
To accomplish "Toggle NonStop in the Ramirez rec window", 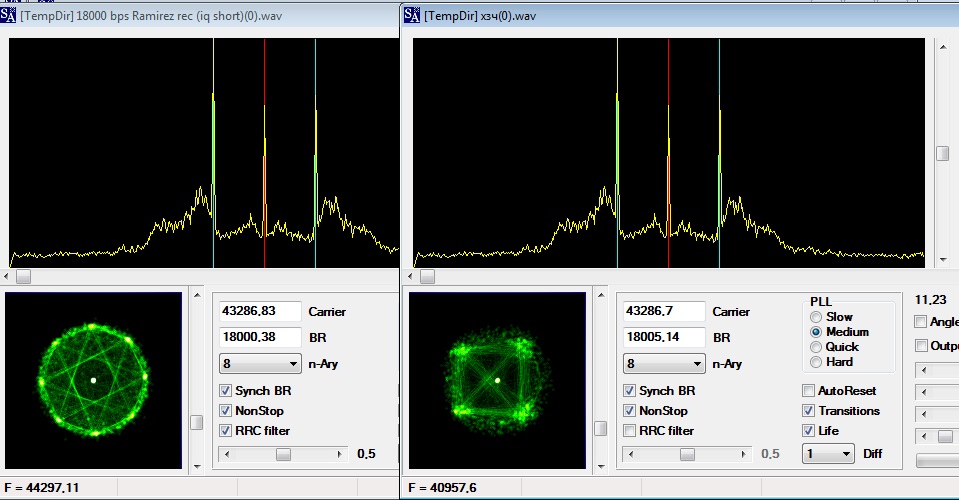I will 225,410.
